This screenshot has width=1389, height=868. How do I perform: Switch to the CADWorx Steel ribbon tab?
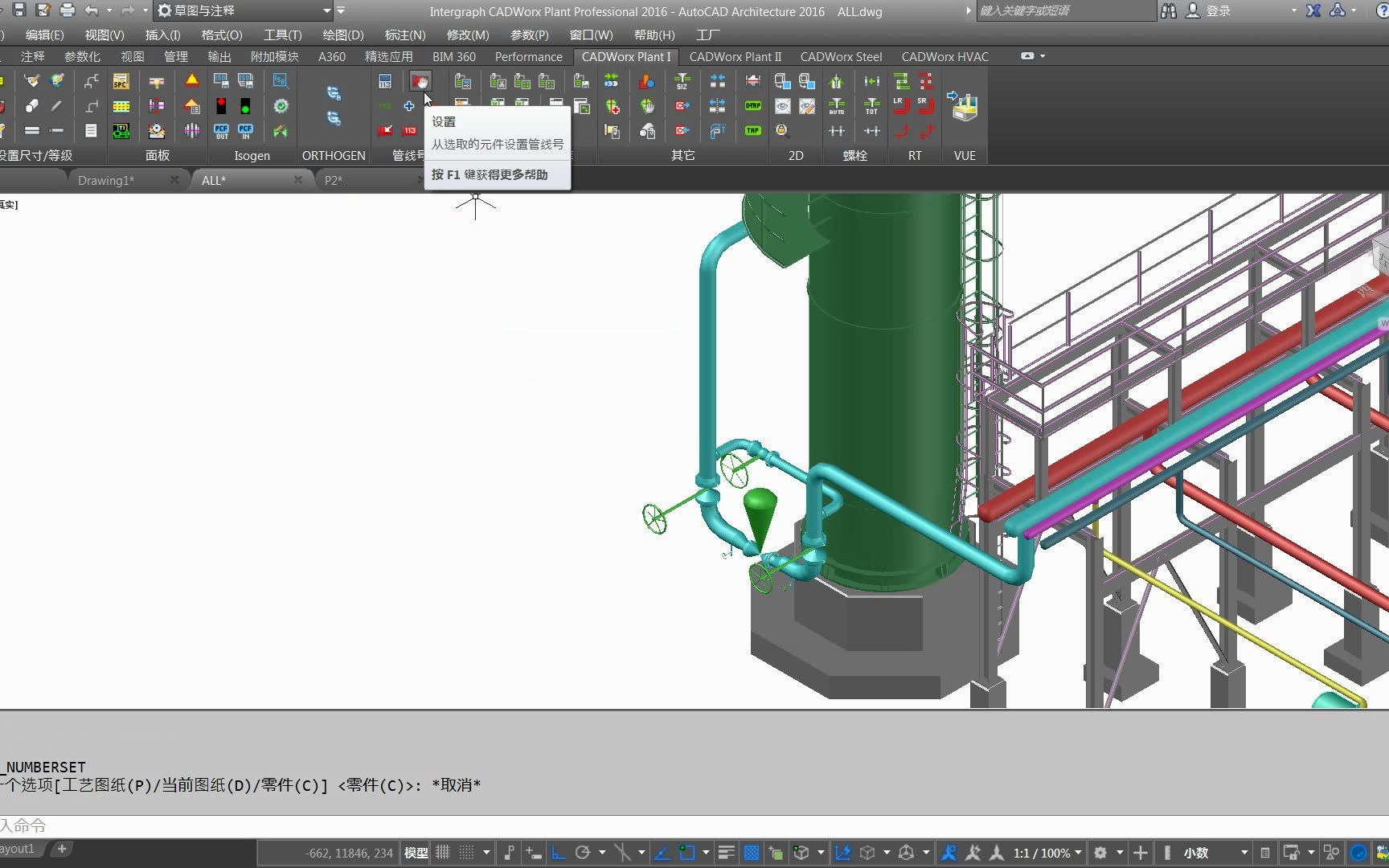(841, 56)
